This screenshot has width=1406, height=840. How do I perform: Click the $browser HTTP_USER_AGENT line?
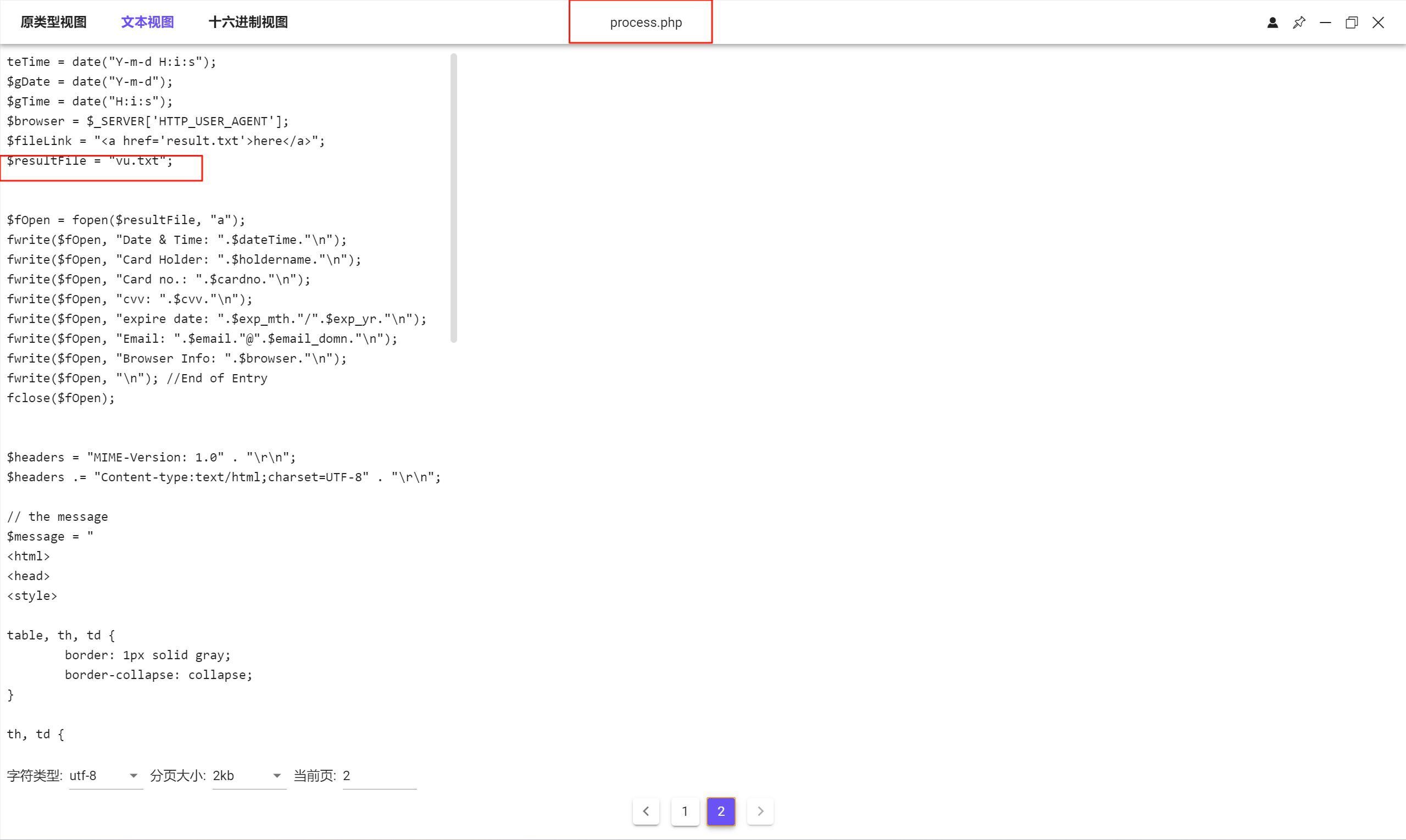tap(147, 121)
